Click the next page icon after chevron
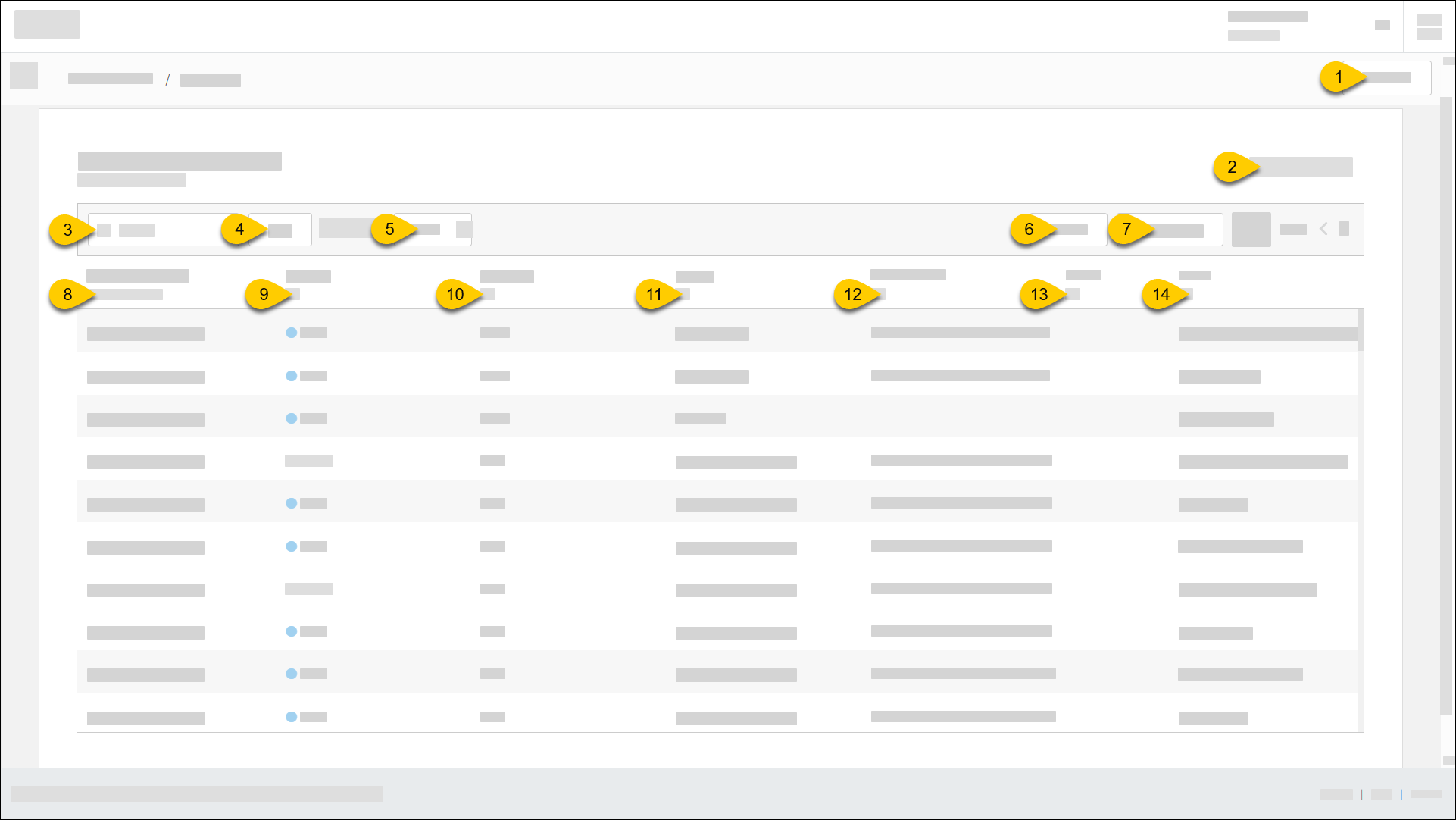This screenshot has height=820, width=1456. coord(1344,229)
